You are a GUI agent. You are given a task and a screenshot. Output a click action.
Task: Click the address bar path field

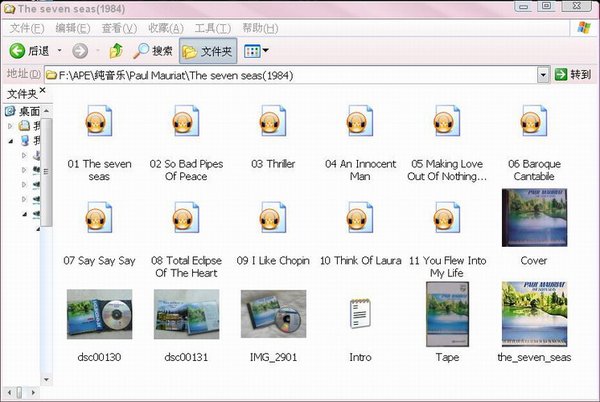pyautogui.click(x=291, y=75)
